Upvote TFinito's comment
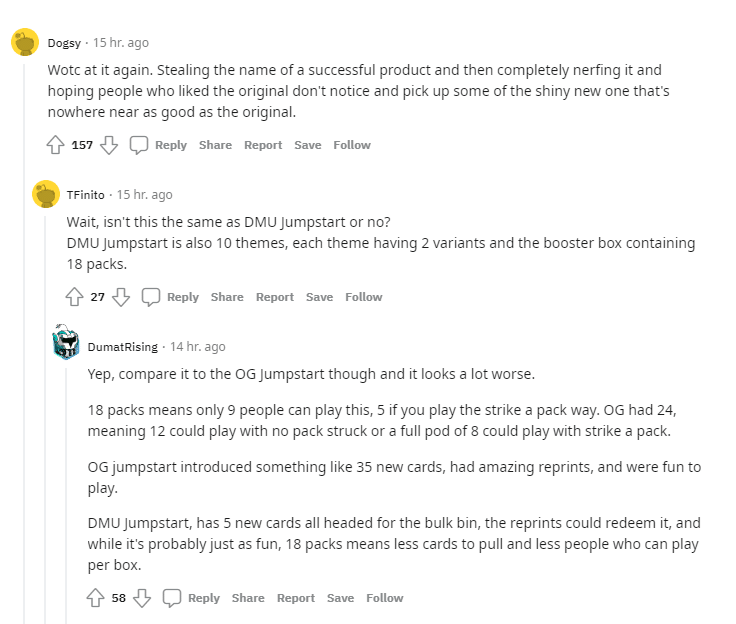Viewport: 736px width, 624px height. coord(74,297)
